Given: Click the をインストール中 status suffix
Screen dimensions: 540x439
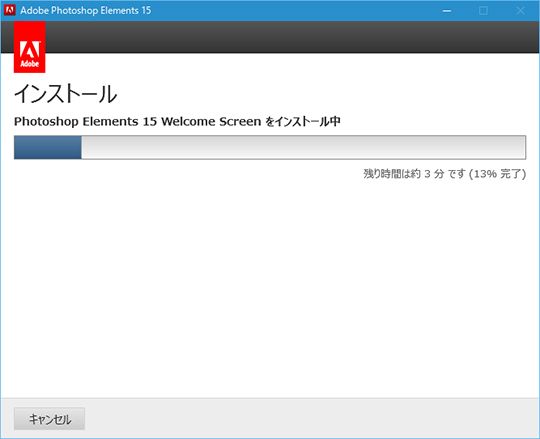Looking at the screenshot, I should click(303, 121).
